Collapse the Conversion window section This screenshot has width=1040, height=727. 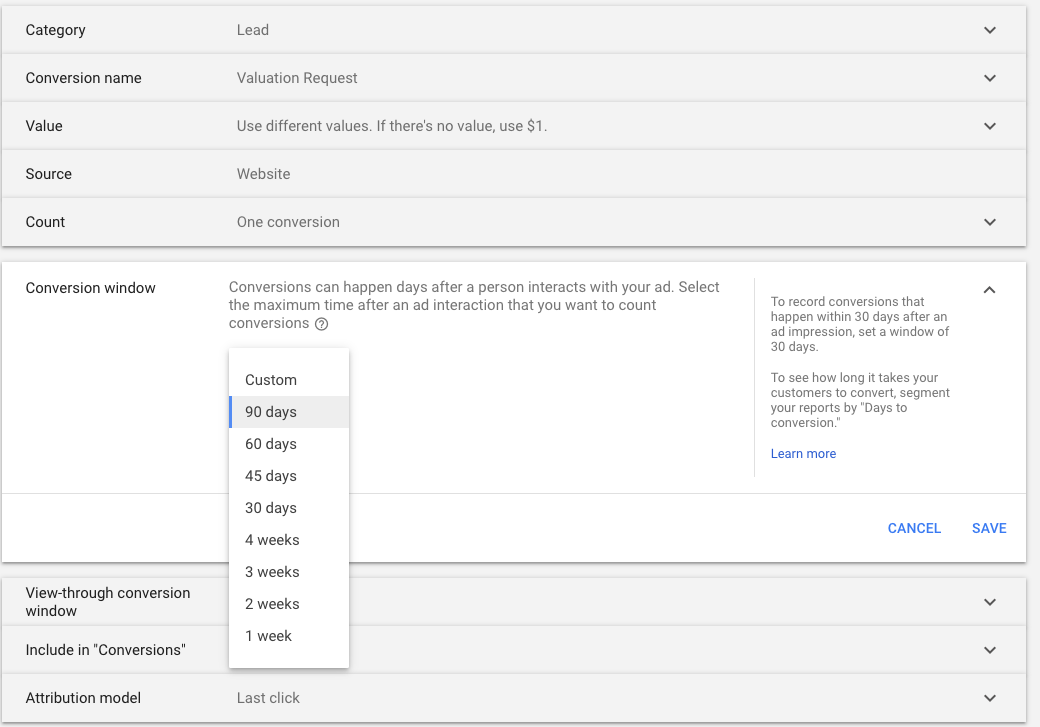coord(989,290)
